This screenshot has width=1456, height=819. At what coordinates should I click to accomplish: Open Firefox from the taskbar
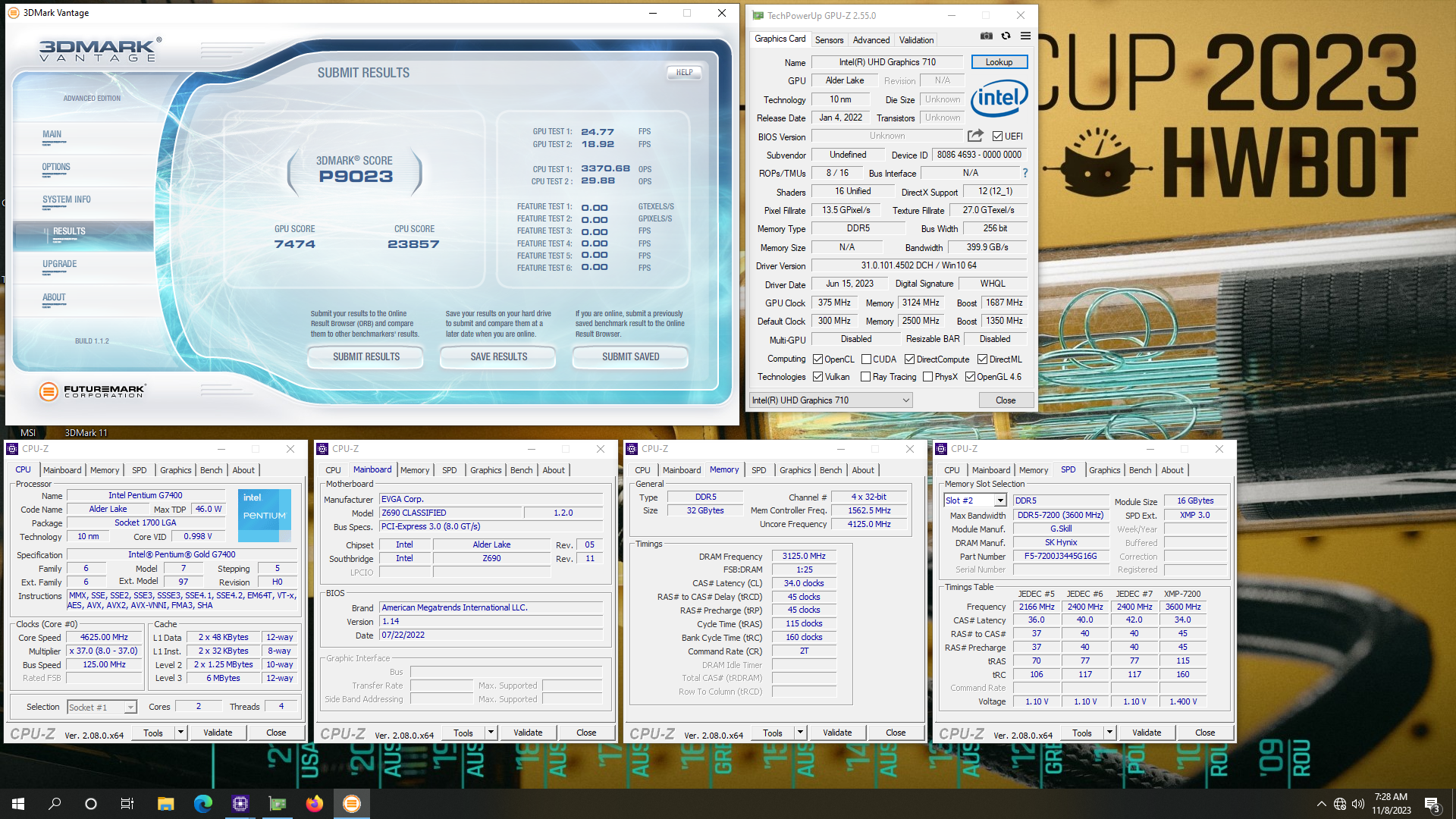click(314, 804)
